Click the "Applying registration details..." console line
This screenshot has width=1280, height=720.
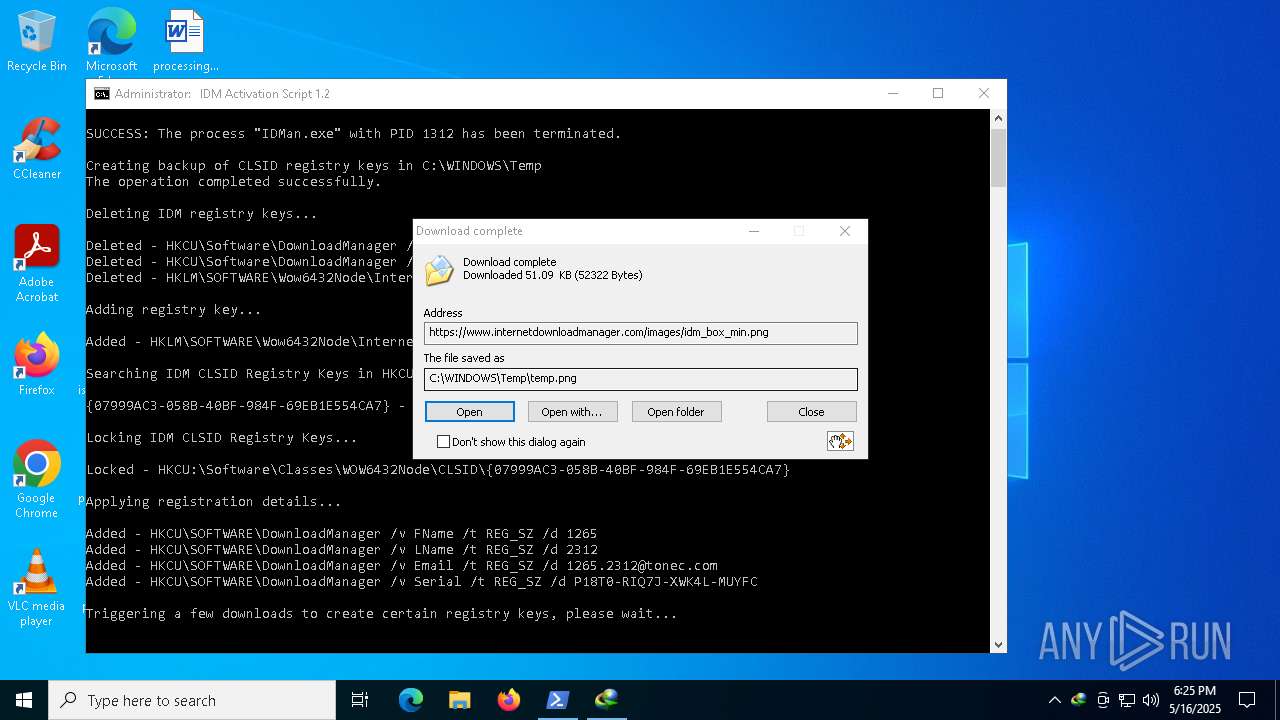214,502
